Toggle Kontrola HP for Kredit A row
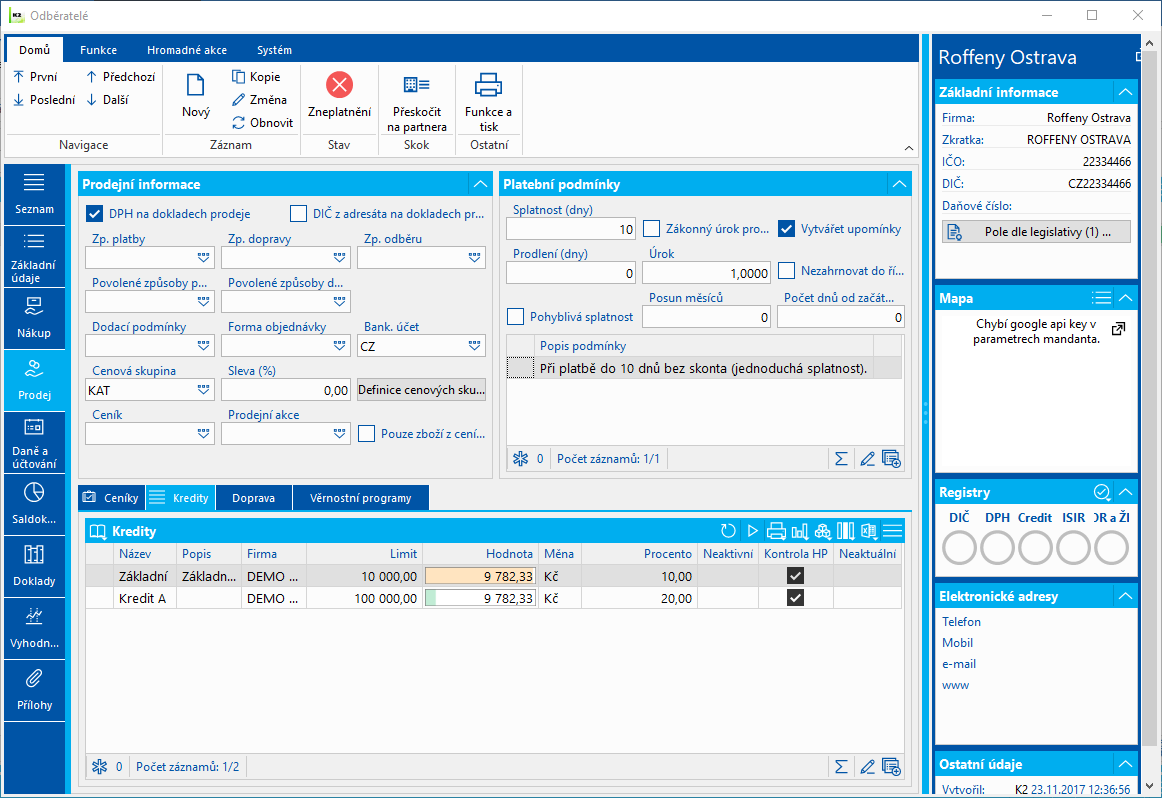Viewport: 1162px width, 798px height. [x=795, y=598]
